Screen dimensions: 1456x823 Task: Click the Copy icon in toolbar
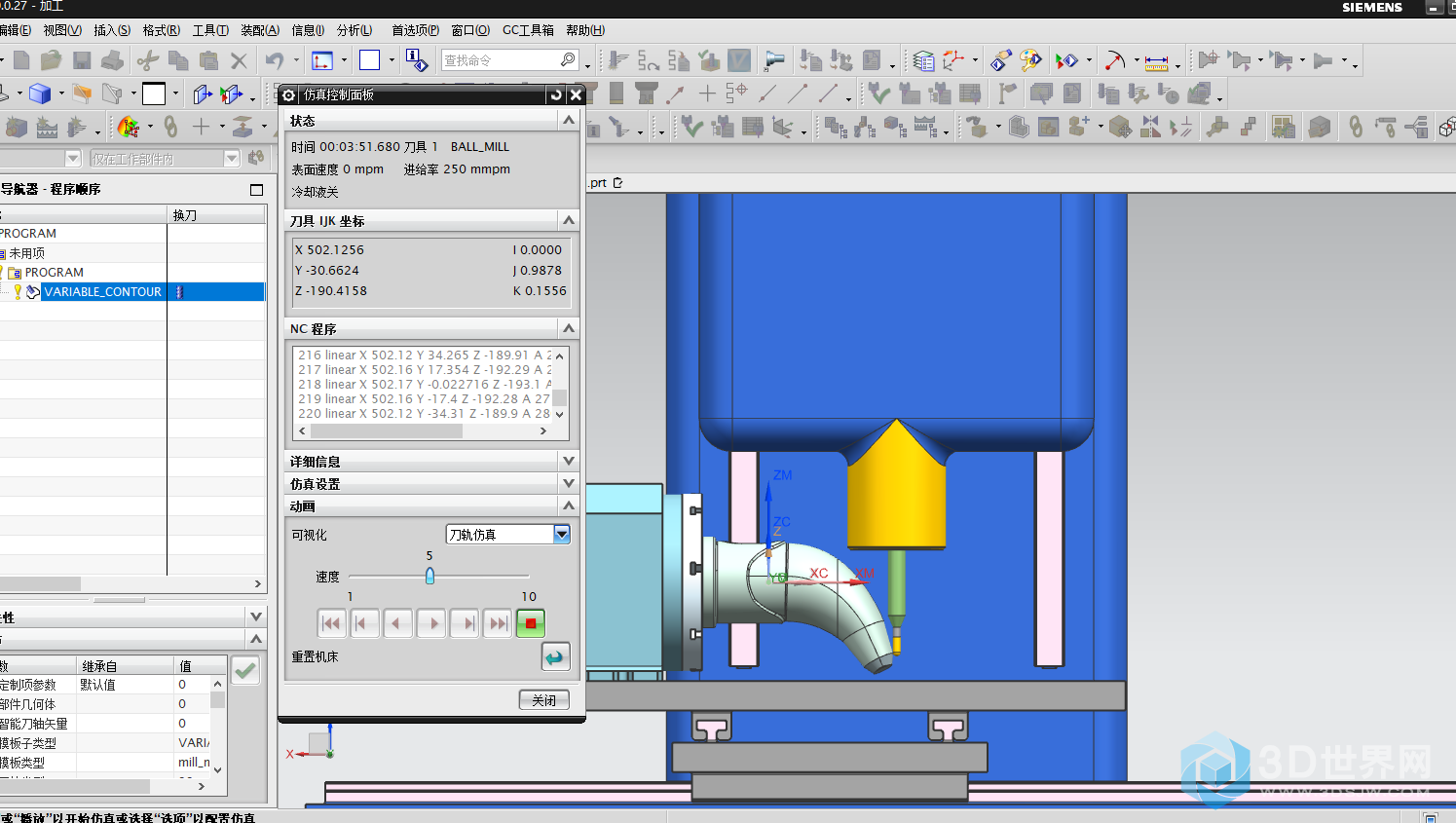pos(178,60)
